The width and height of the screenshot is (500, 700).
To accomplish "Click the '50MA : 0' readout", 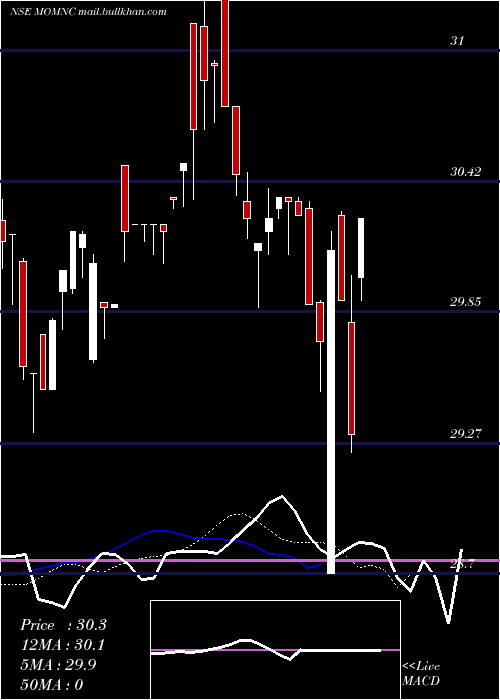I will click(52, 685).
